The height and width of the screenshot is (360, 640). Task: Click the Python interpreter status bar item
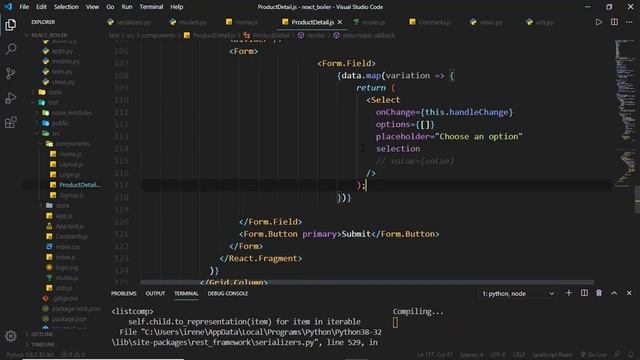click(x=30, y=355)
